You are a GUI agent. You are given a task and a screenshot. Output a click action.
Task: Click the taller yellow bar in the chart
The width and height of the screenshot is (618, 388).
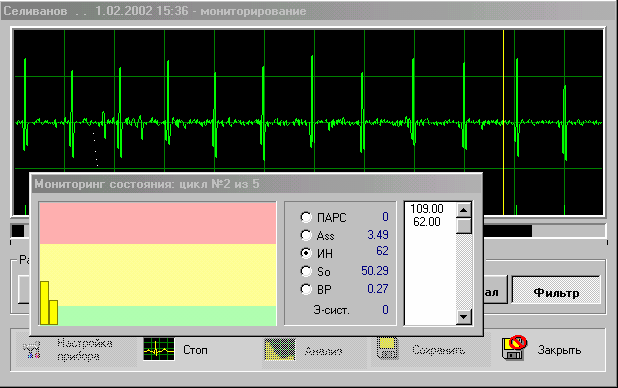click(x=45, y=303)
